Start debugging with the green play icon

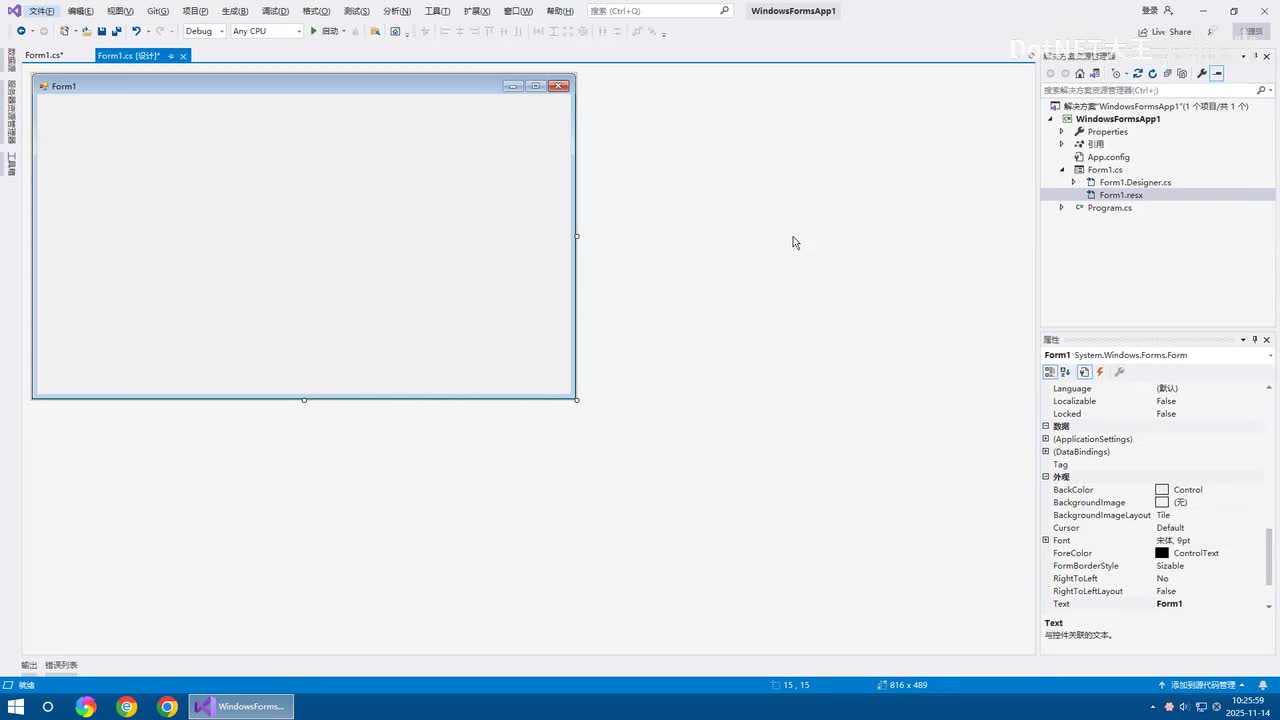click(313, 31)
